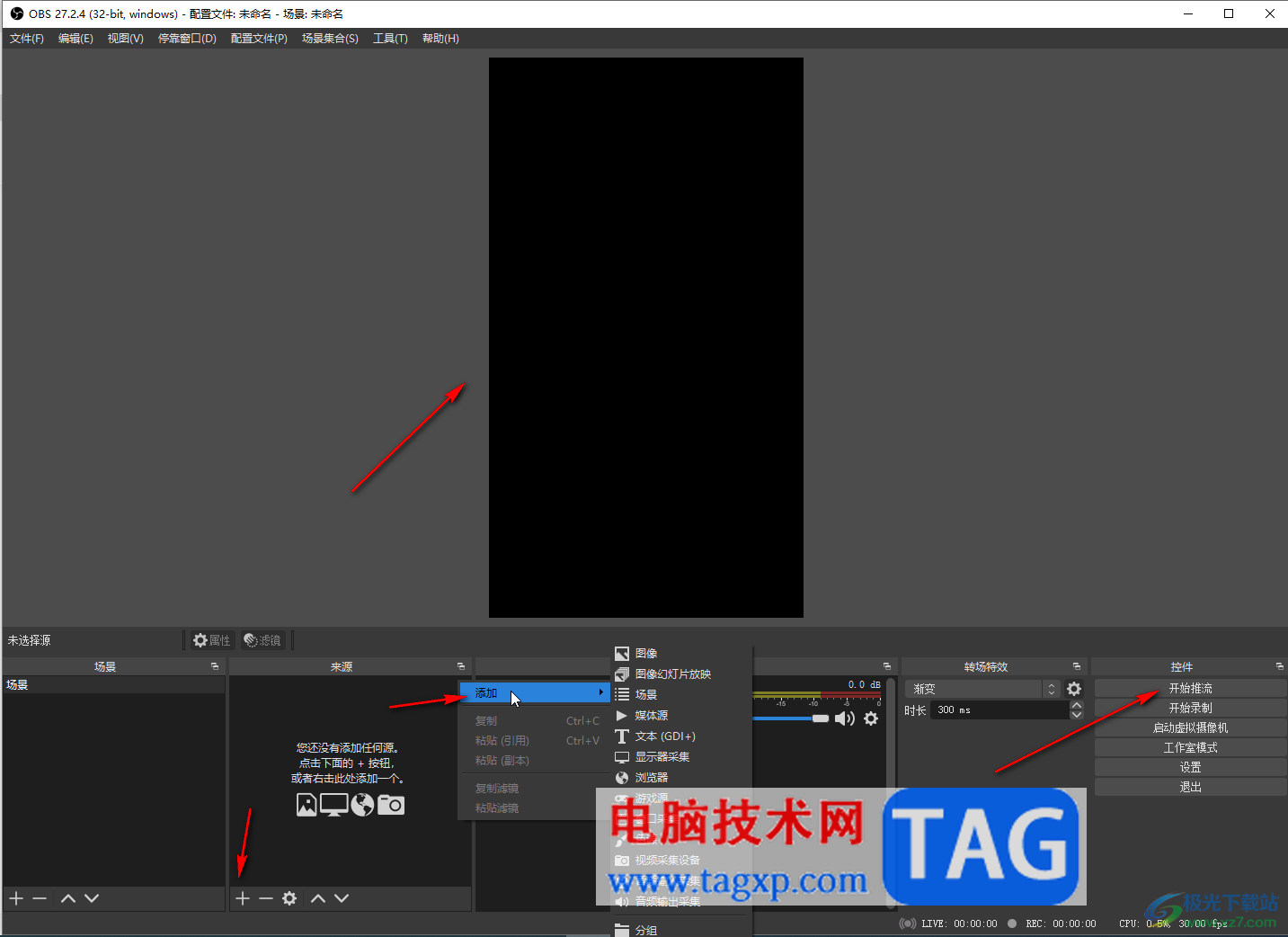The height and width of the screenshot is (937, 1288).
Task: Open transition properties gear icon
Action: [x=1074, y=689]
